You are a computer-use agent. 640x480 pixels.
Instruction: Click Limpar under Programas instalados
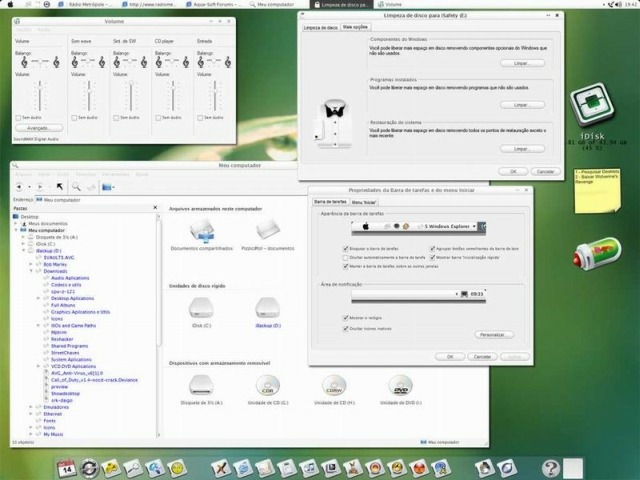tap(522, 105)
